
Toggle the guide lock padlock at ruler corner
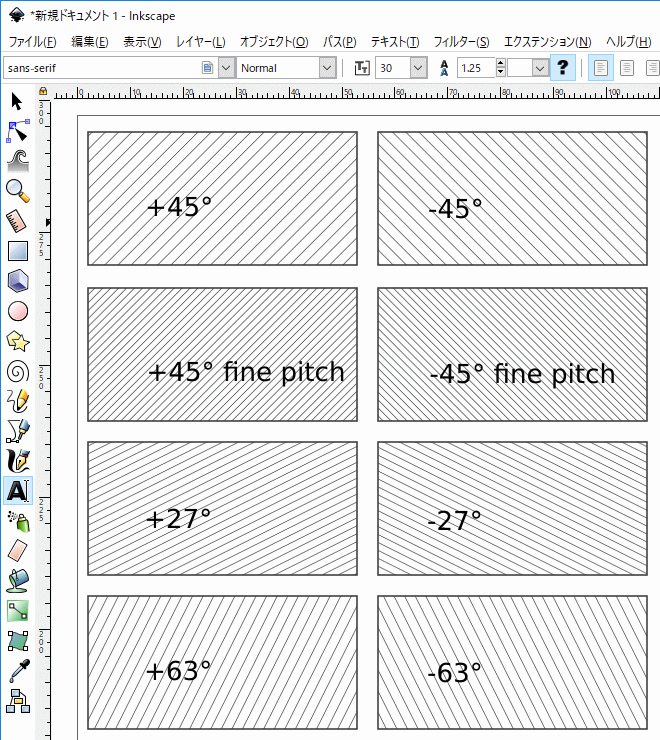(43, 92)
